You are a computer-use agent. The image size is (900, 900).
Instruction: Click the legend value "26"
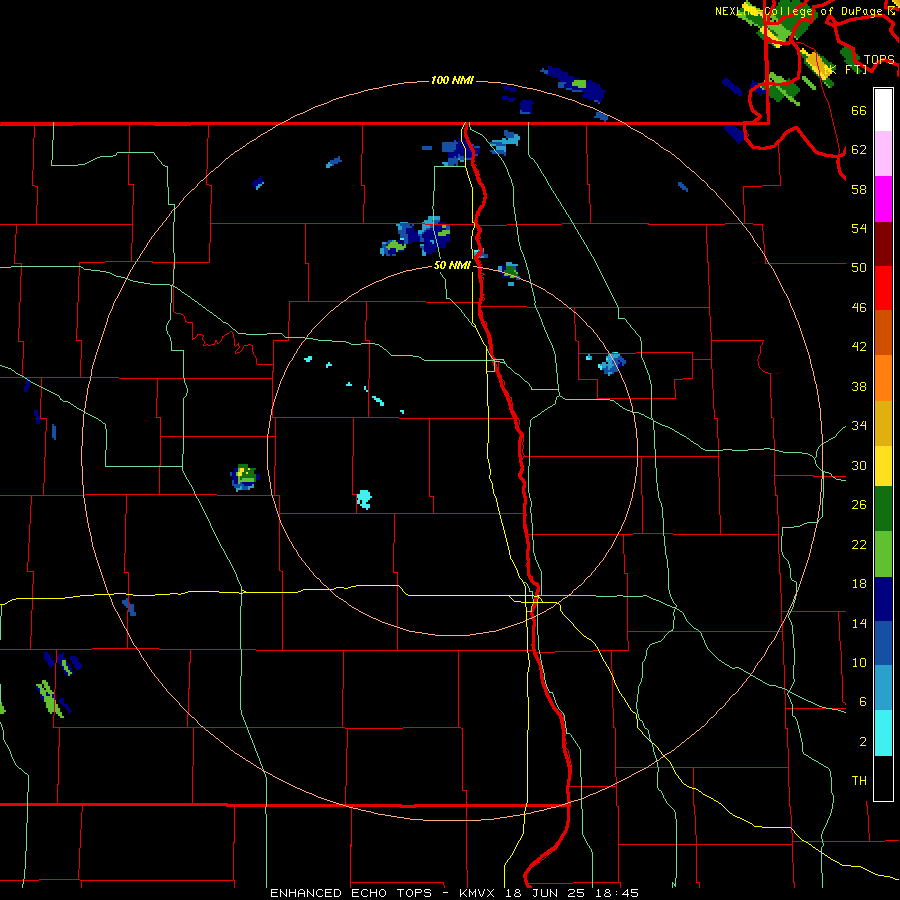coord(859,505)
